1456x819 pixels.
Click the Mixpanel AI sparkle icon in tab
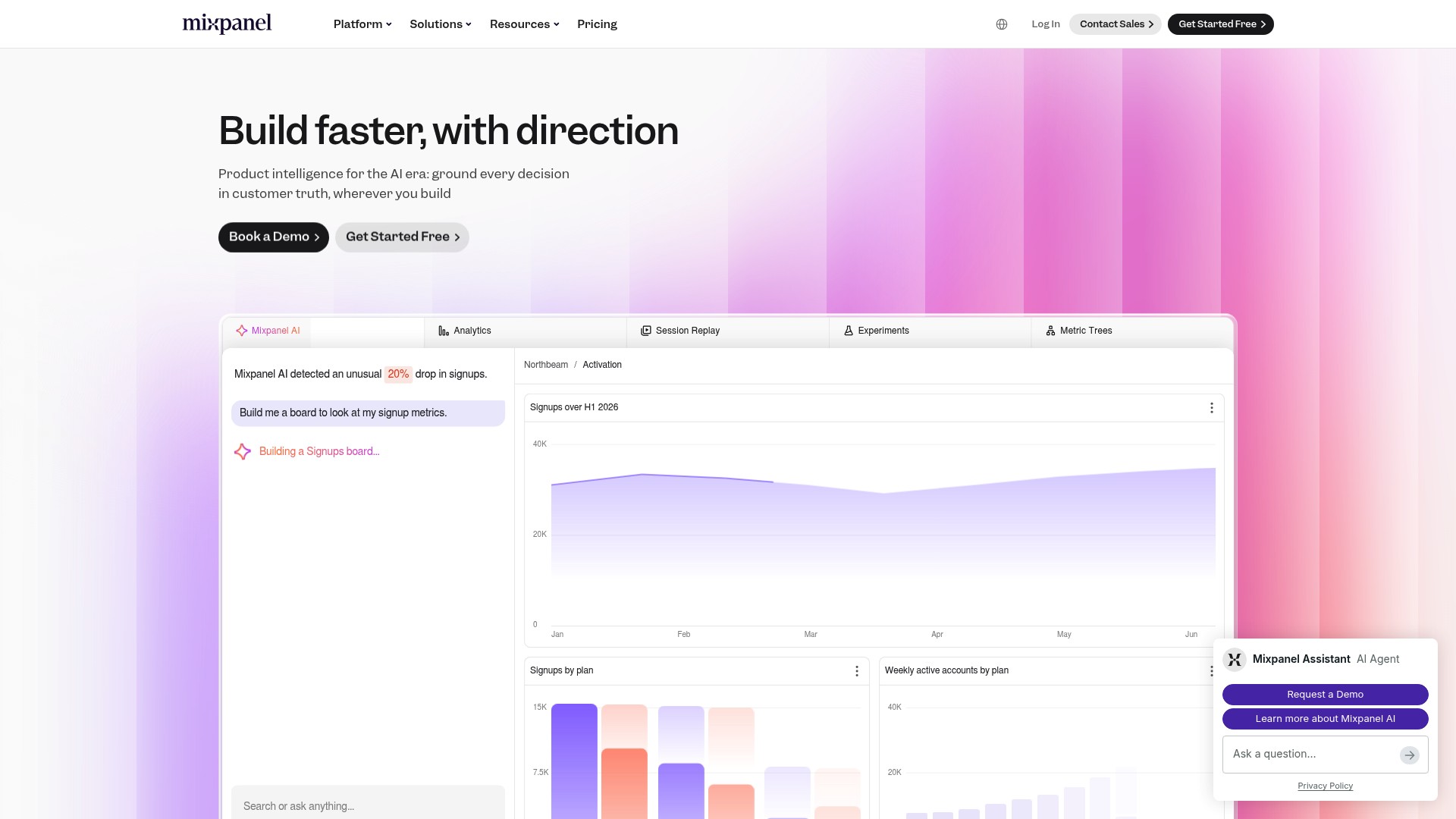(x=241, y=331)
